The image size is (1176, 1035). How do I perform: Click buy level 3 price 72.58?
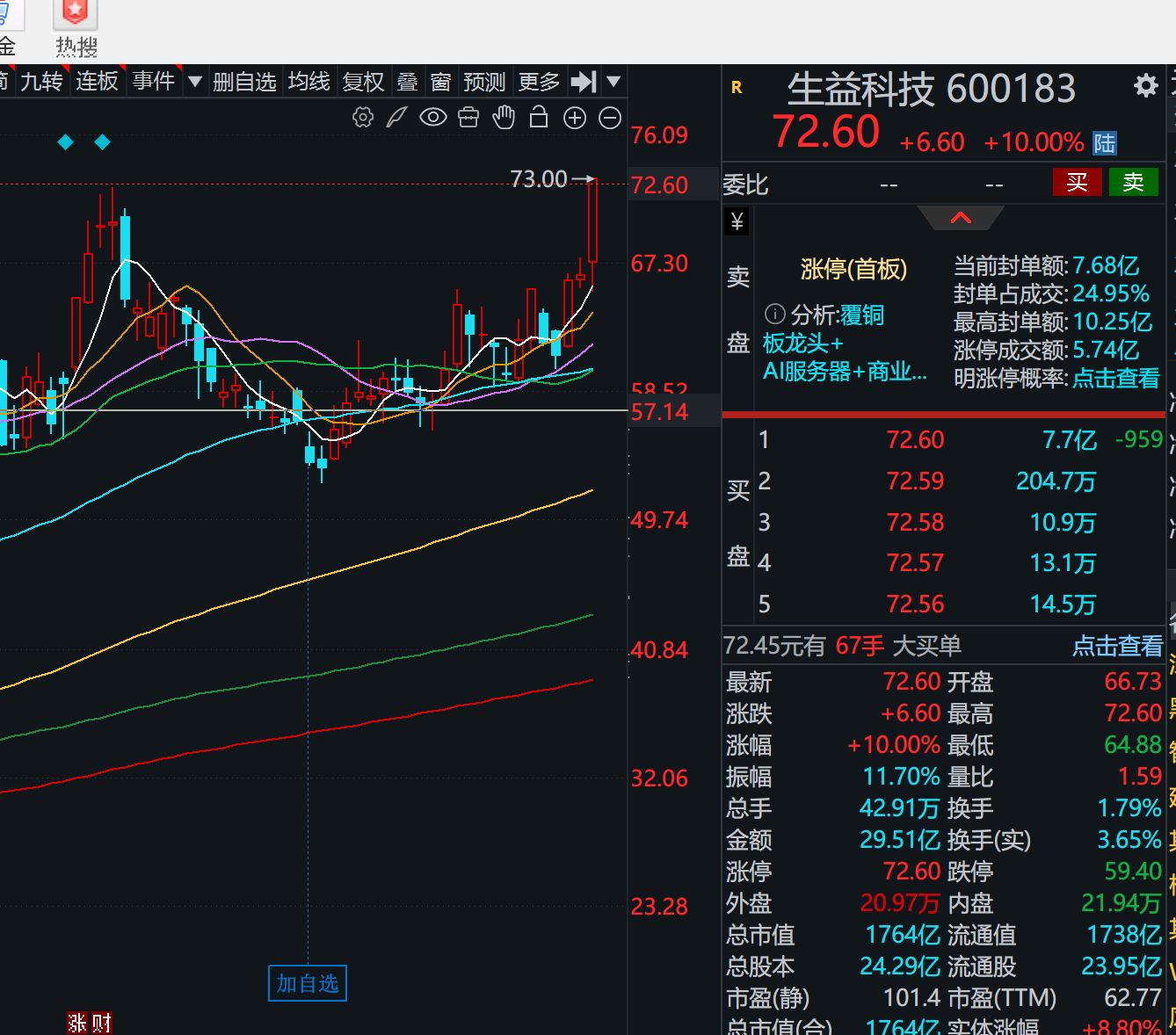[915, 523]
